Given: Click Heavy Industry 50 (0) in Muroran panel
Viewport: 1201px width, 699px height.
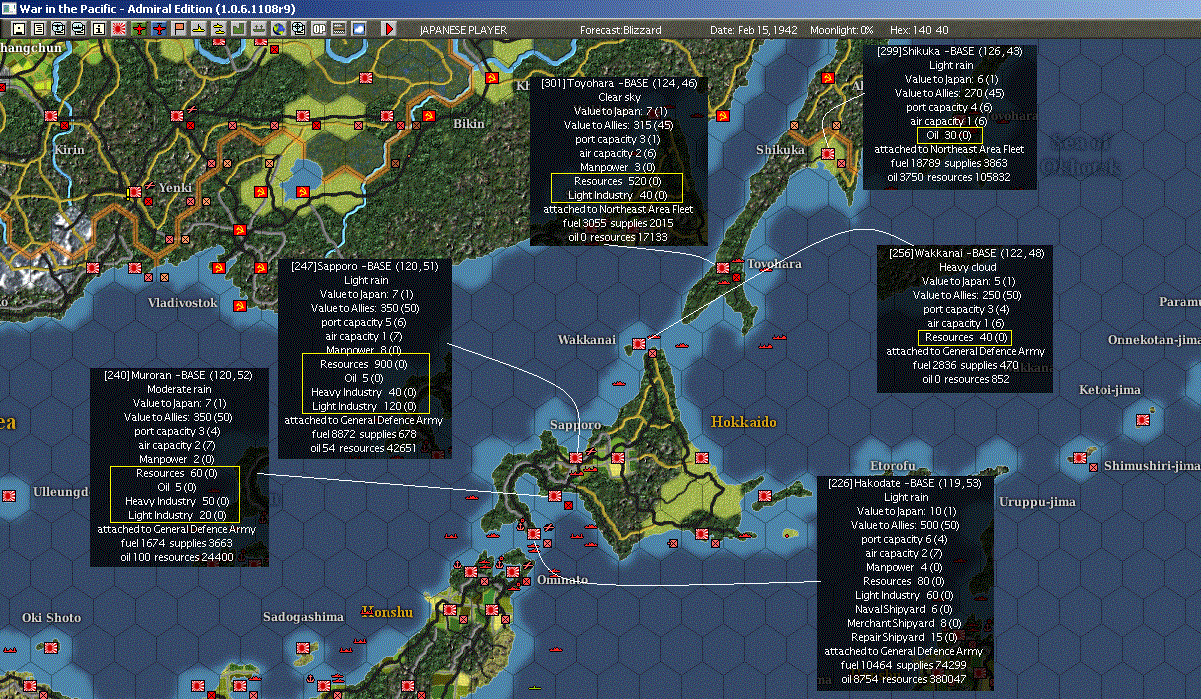Looking at the screenshot, I should 178,501.
